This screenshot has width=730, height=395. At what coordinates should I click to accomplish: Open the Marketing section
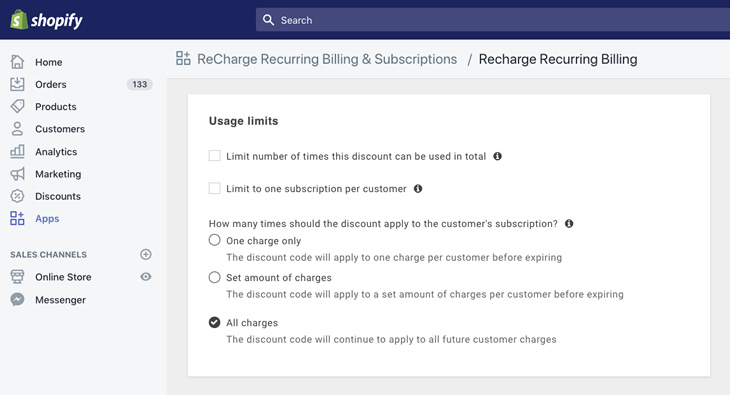pyautogui.click(x=58, y=174)
